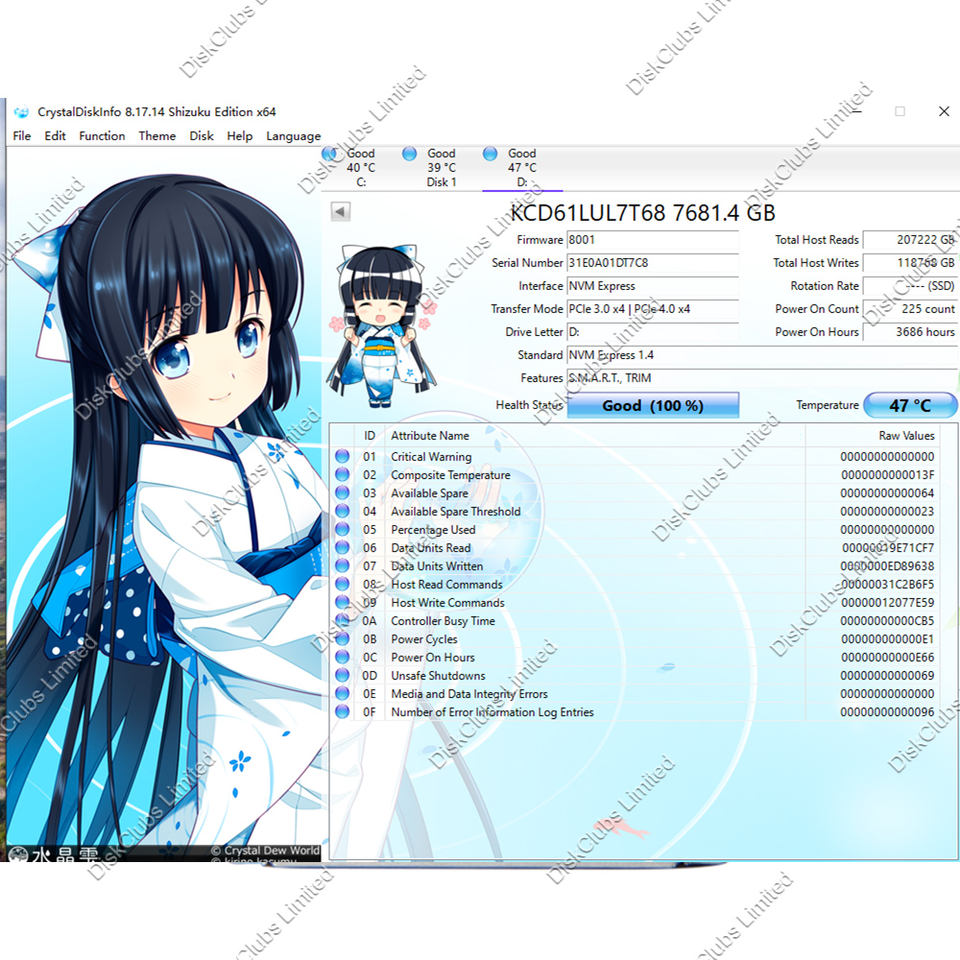Click the Transfer Mode field PCIe 3.0 x4

pyautogui.click(x=653, y=309)
